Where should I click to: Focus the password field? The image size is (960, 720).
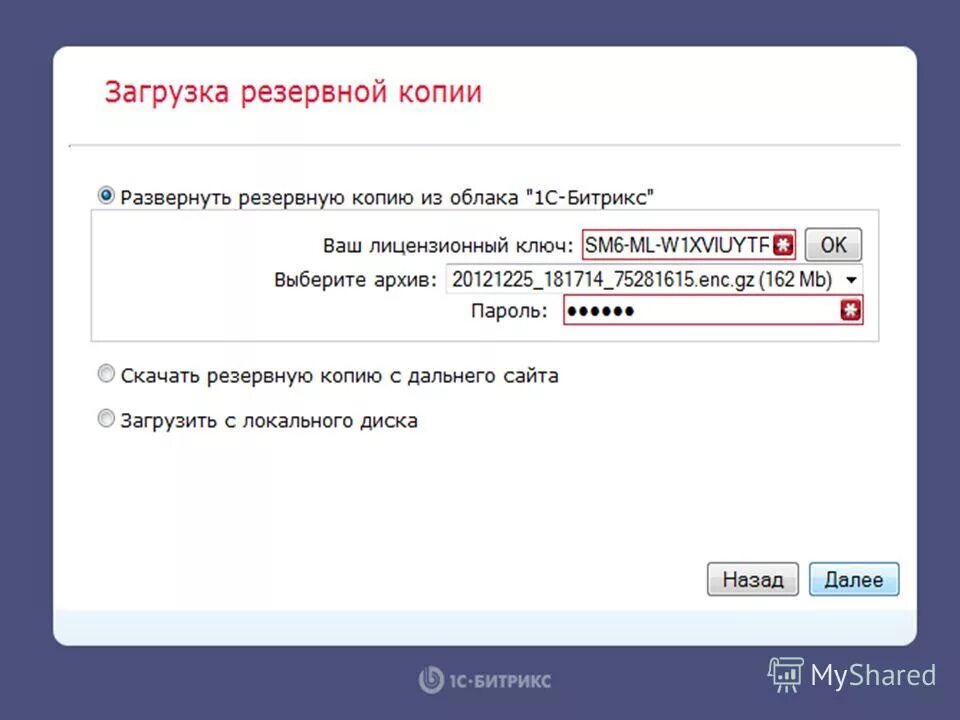713,310
